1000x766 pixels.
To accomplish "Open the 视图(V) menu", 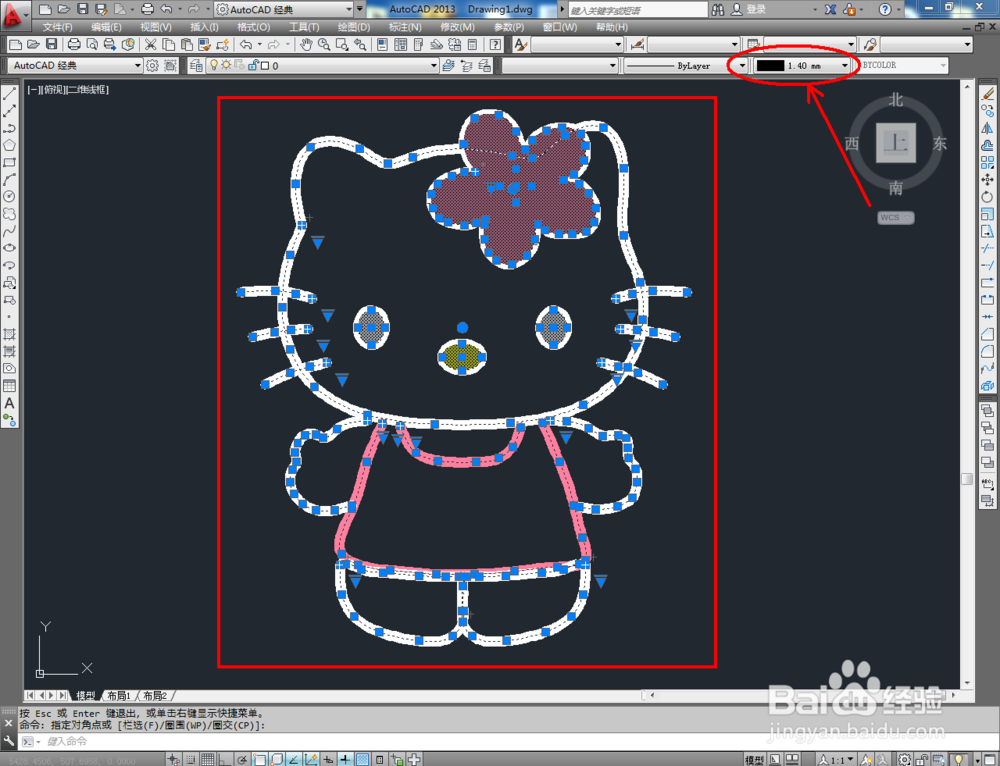I will pos(156,27).
